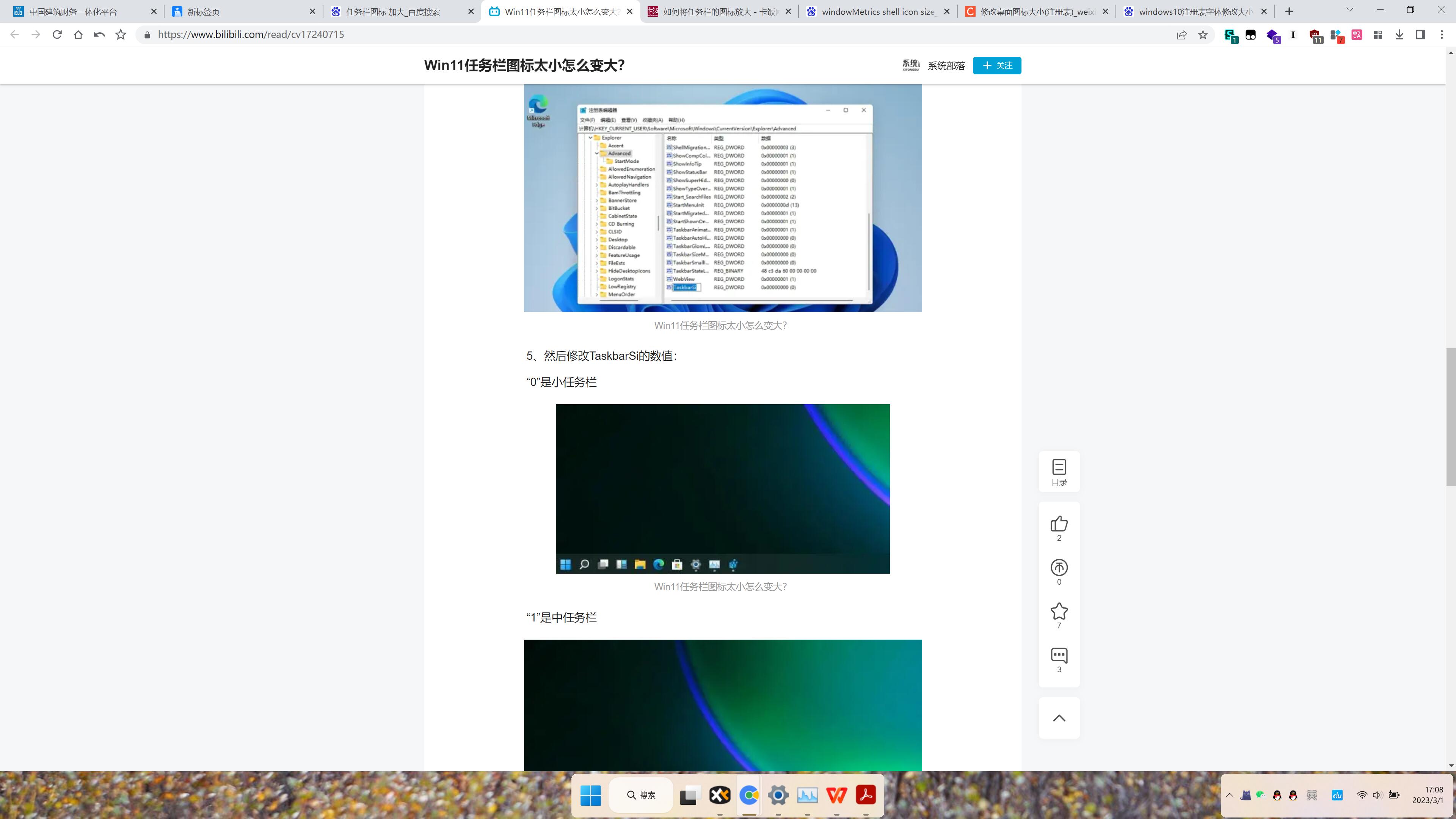Viewport: 1456px width, 819px height.
Task: Open browser downloads arrow icon
Action: click(x=1399, y=35)
